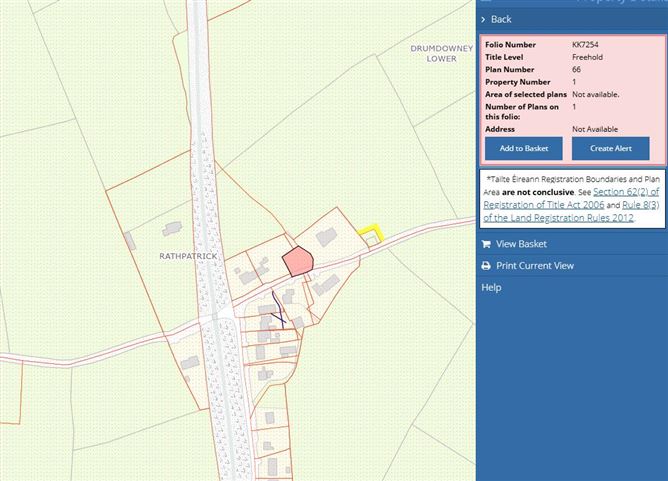This screenshot has width=668, height=481.
Task: Click the Back chevron arrow icon
Action: click(x=484, y=19)
